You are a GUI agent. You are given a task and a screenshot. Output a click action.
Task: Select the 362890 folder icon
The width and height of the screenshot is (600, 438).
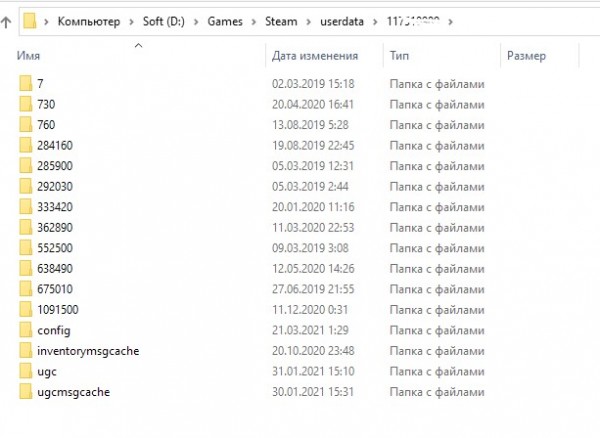point(26,228)
